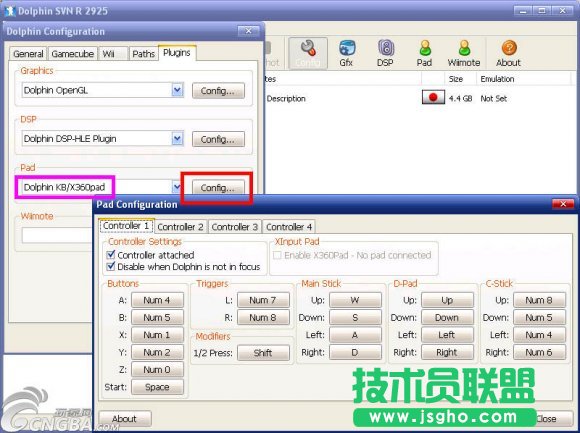Click the Pad Config... button
The width and height of the screenshot is (580, 433).
tap(218, 188)
